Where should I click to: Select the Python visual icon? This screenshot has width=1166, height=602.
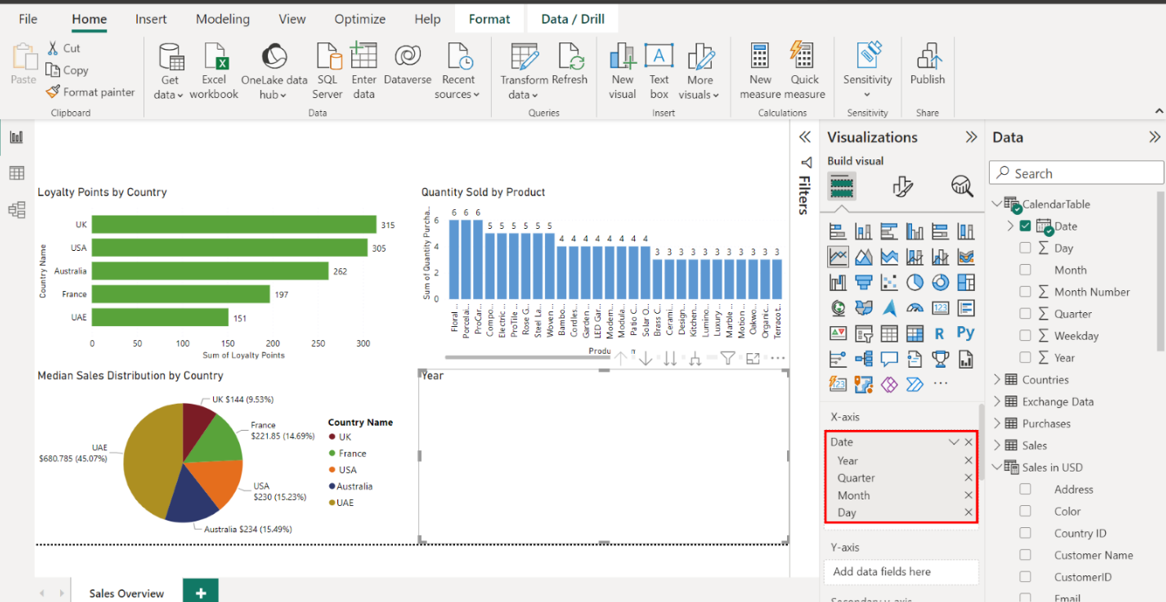(965, 333)
